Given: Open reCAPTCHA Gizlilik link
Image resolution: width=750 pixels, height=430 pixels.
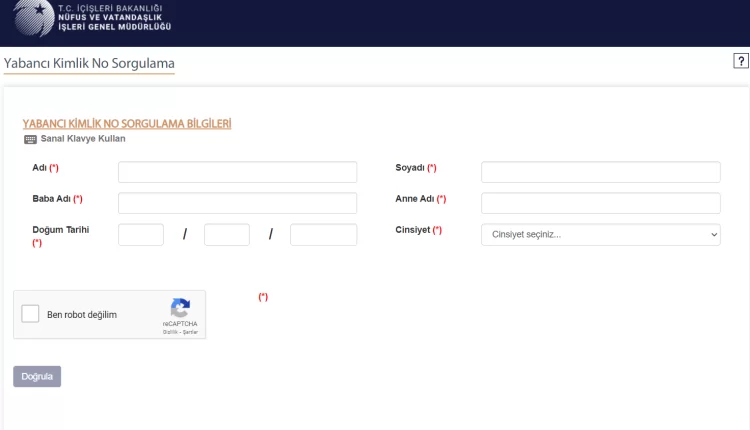Looking at the screenshot, I should click(x=170, y=332).
